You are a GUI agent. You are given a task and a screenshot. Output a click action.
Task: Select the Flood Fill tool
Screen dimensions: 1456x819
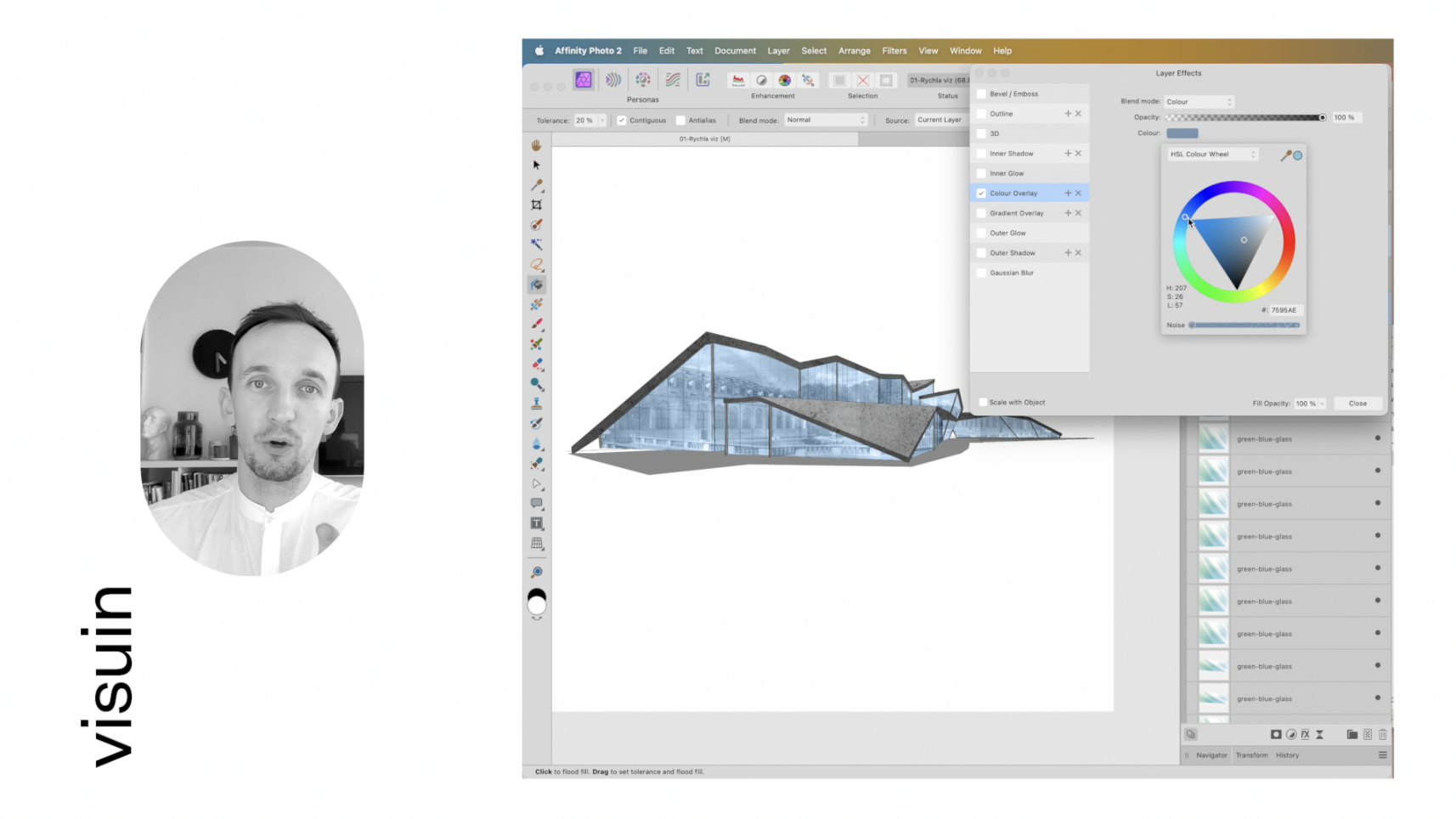(x=536, y=285)
